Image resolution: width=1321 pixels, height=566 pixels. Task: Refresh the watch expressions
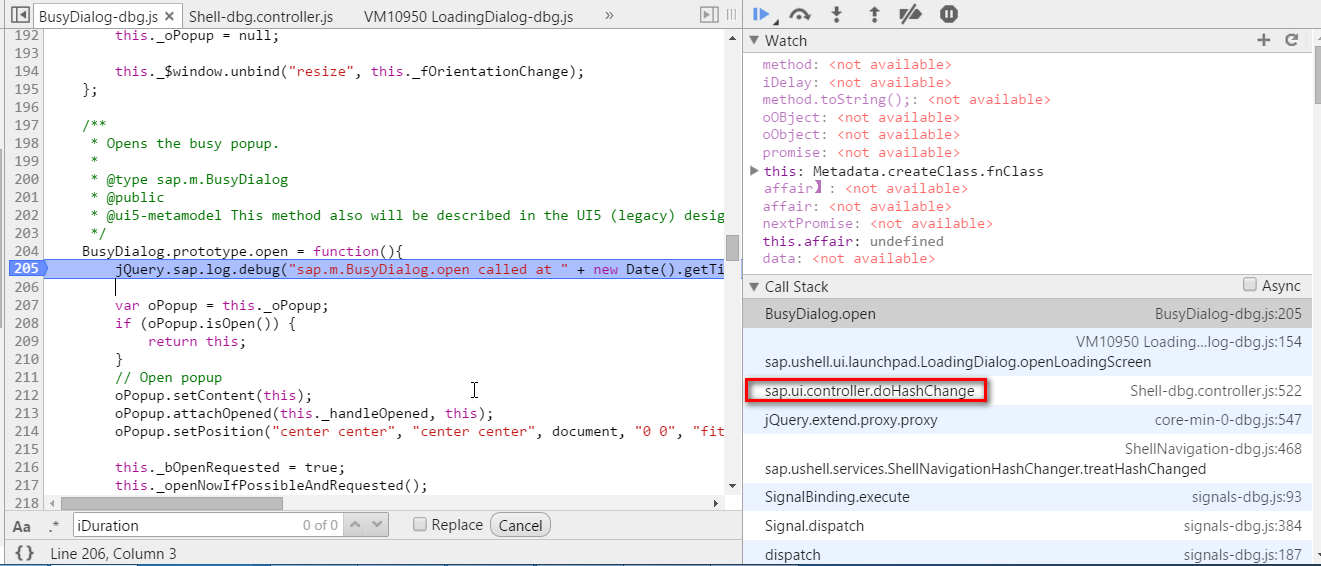click(x=1291, y=40)
